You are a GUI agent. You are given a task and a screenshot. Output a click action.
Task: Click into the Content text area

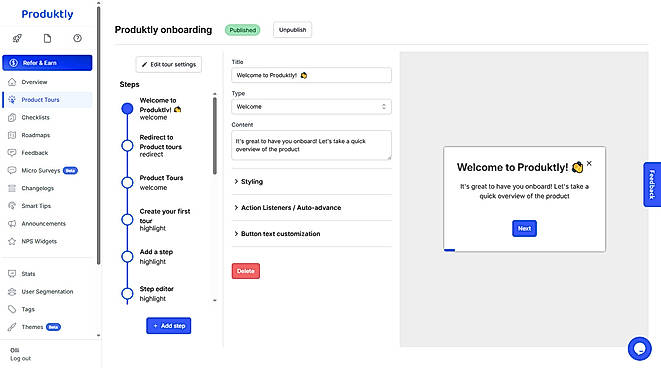[x=311, y=145]
